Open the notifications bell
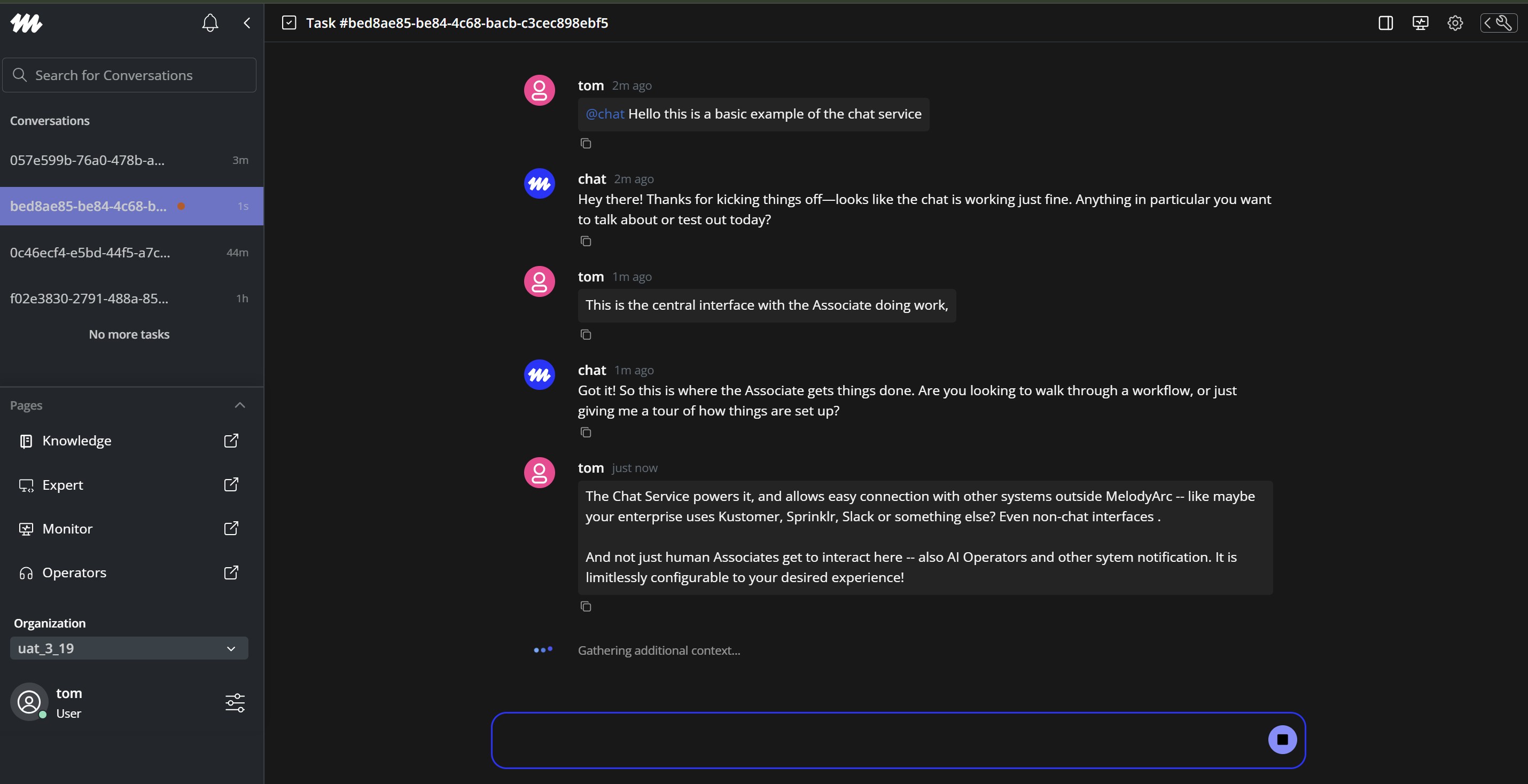Screen dimensions: 1528x784 pos(209,23)
